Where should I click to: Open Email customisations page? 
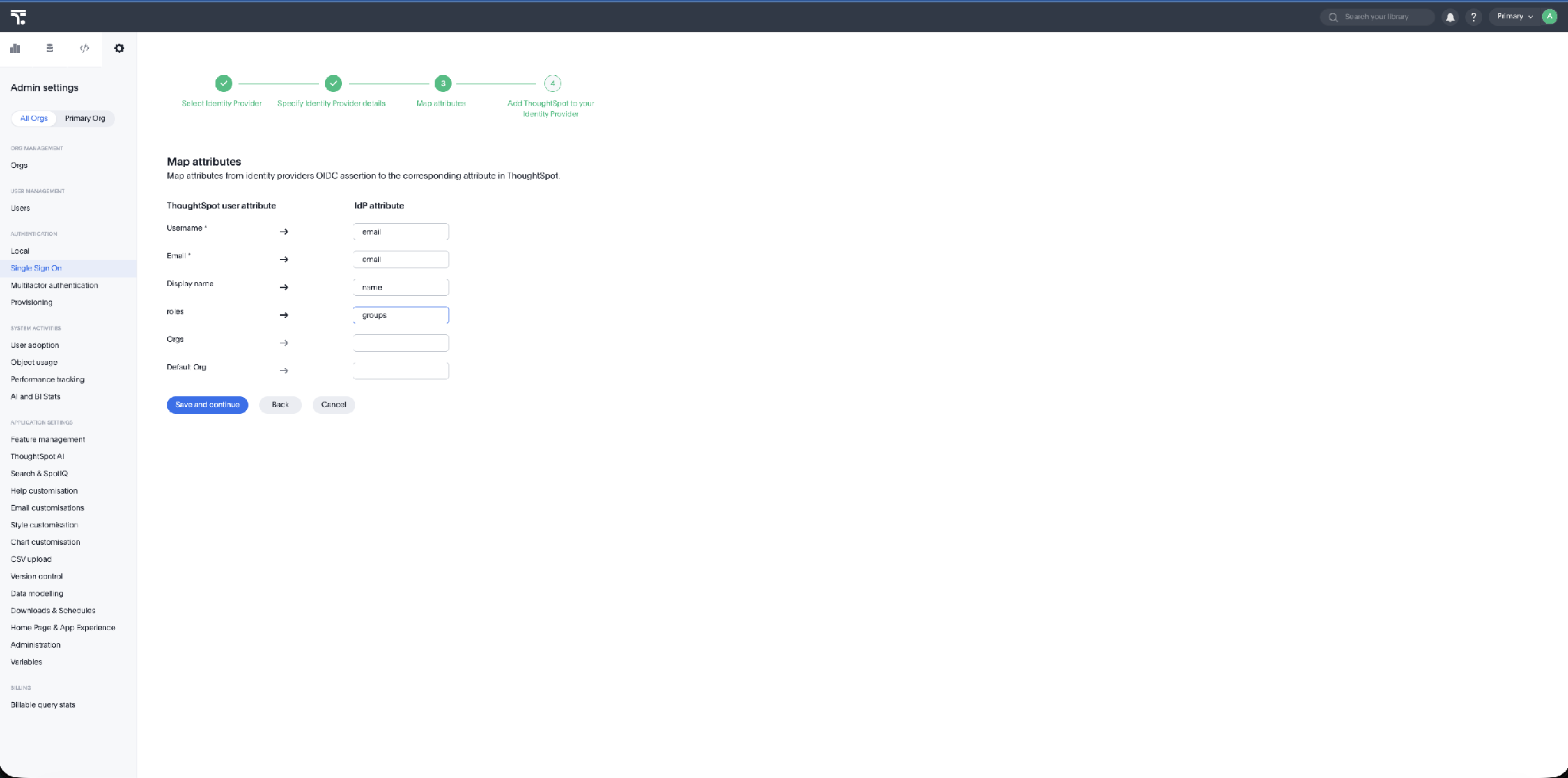pyautogui.click(x=48, y=508)
